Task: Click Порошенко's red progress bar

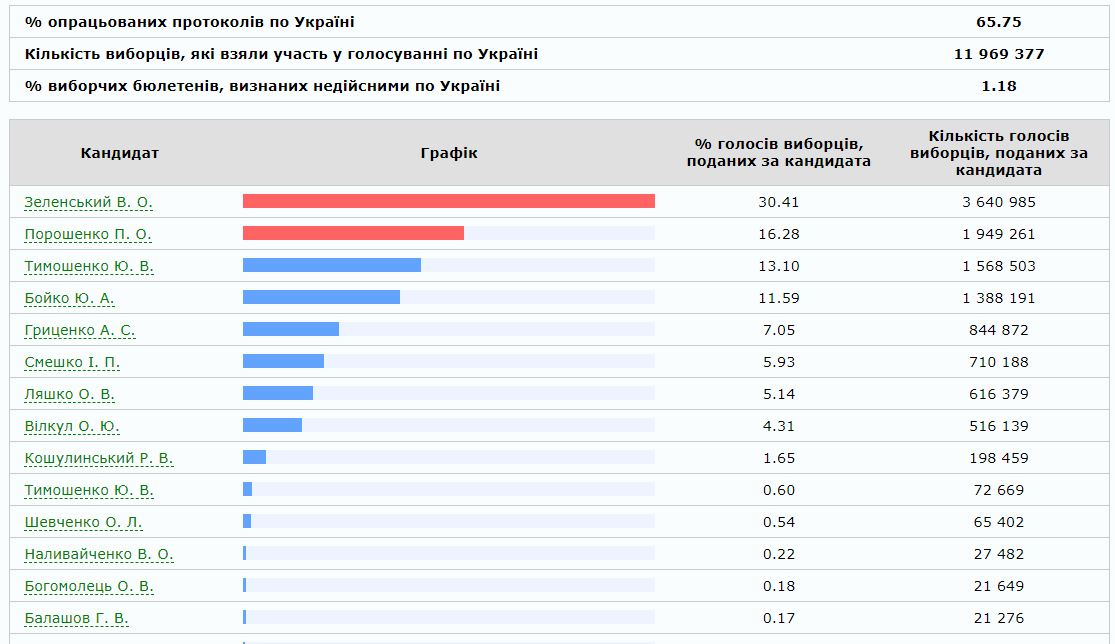Action: pos(353,233)
